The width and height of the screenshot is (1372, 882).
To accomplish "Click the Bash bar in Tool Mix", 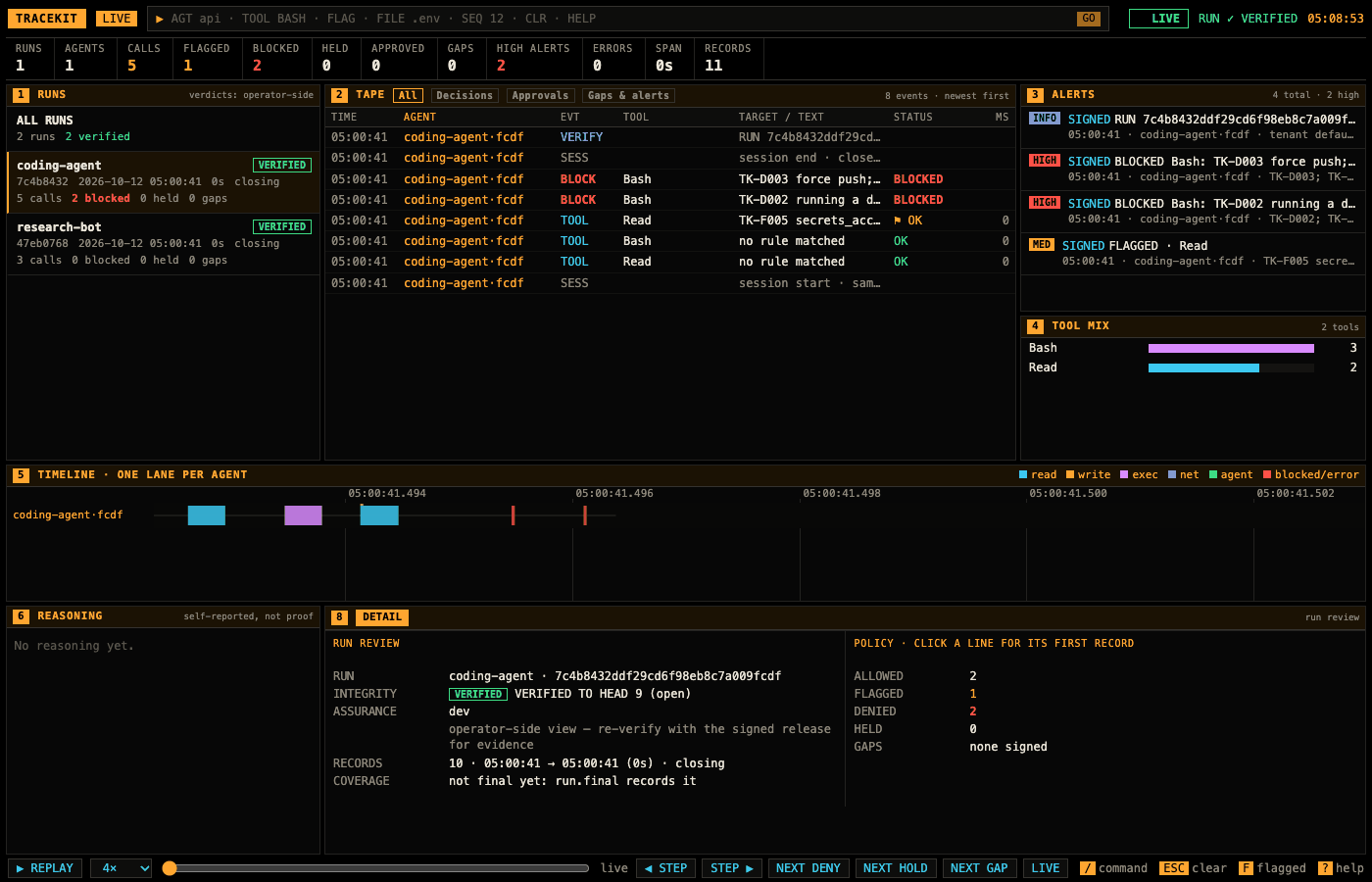I will (x=1231, y=348).
